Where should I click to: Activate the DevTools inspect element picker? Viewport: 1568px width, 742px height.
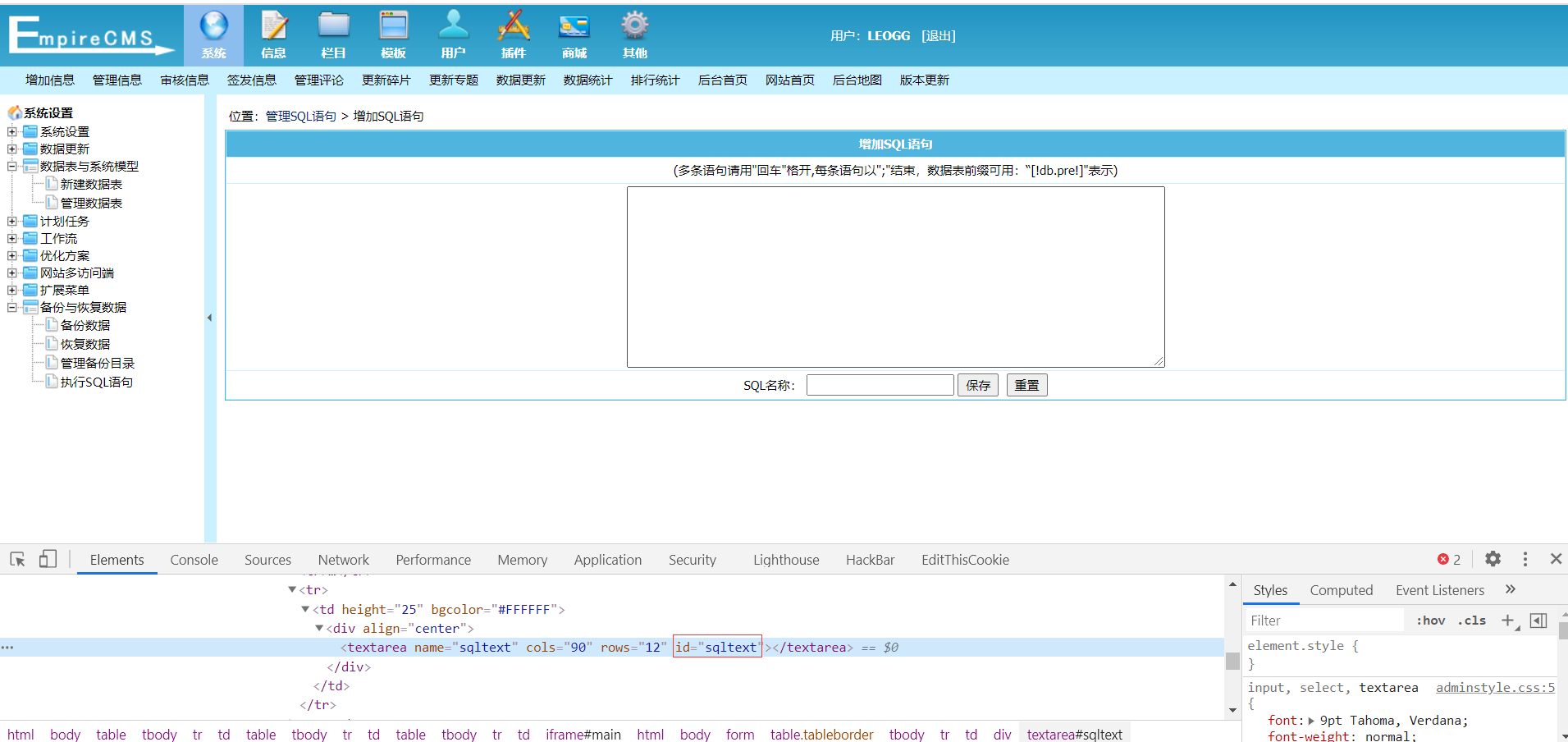tap(17, 560)
